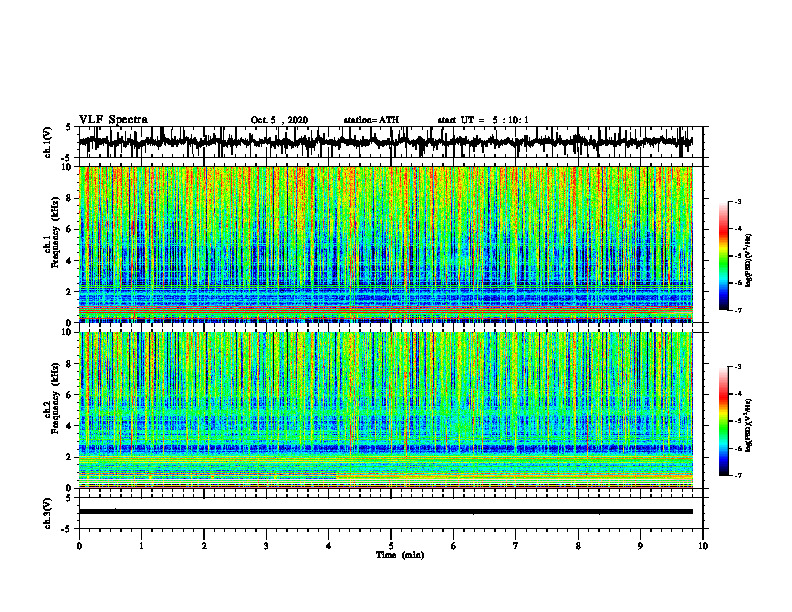The width and height of the screenshot is (792, 612).
Task: Click the time axis tick label "3"
Action: point(266,546)
